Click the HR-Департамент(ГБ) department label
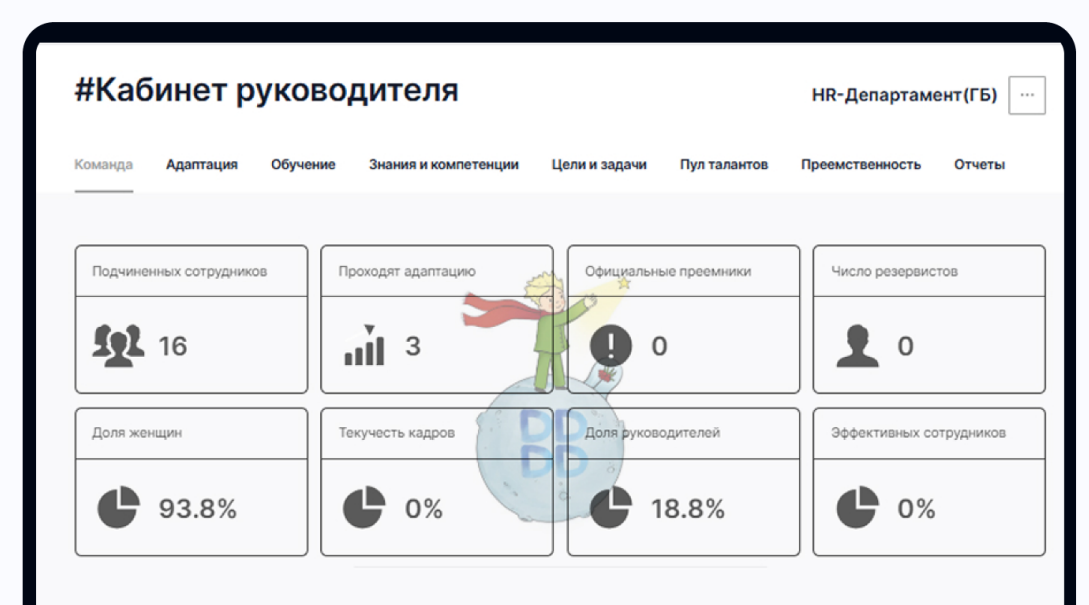1089x605 pixels. (x=904, y=95)
